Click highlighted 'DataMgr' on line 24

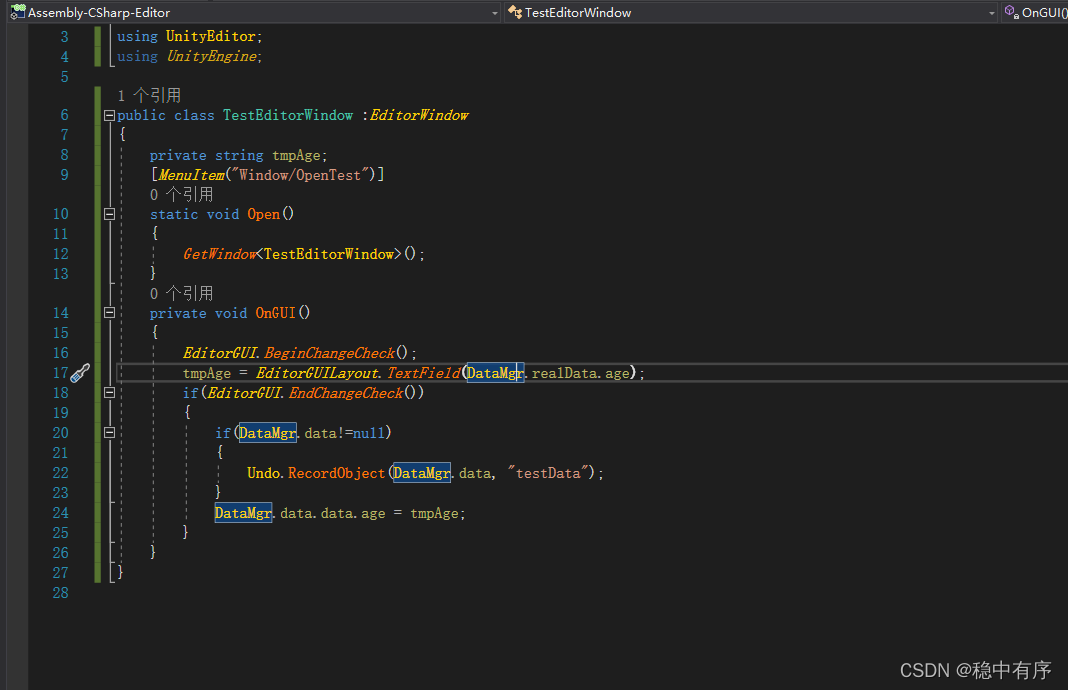(x=243, y=513)
